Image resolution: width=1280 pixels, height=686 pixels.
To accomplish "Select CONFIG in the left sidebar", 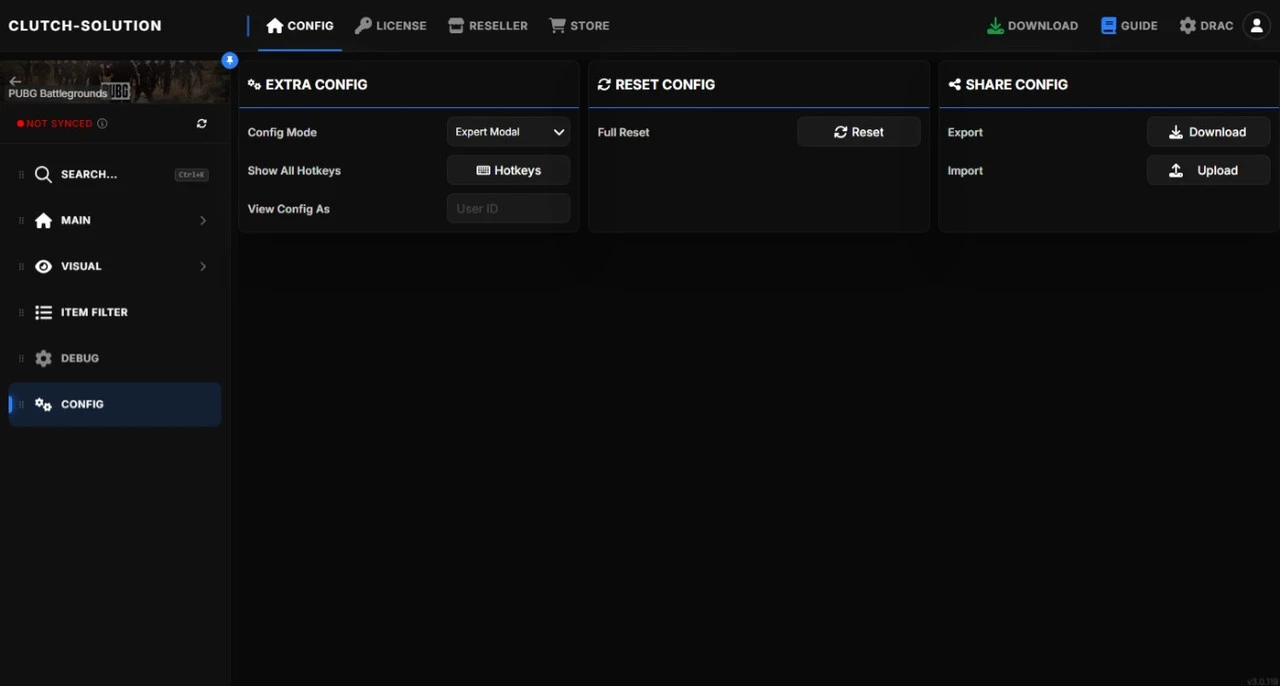I will pyautogui.click(x=115, y=404).
